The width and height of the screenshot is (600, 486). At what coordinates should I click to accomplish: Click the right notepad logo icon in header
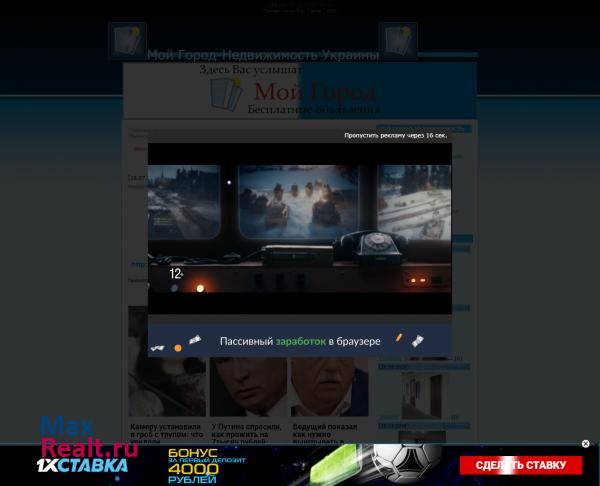pyautogui.click(x=398, y=41)
